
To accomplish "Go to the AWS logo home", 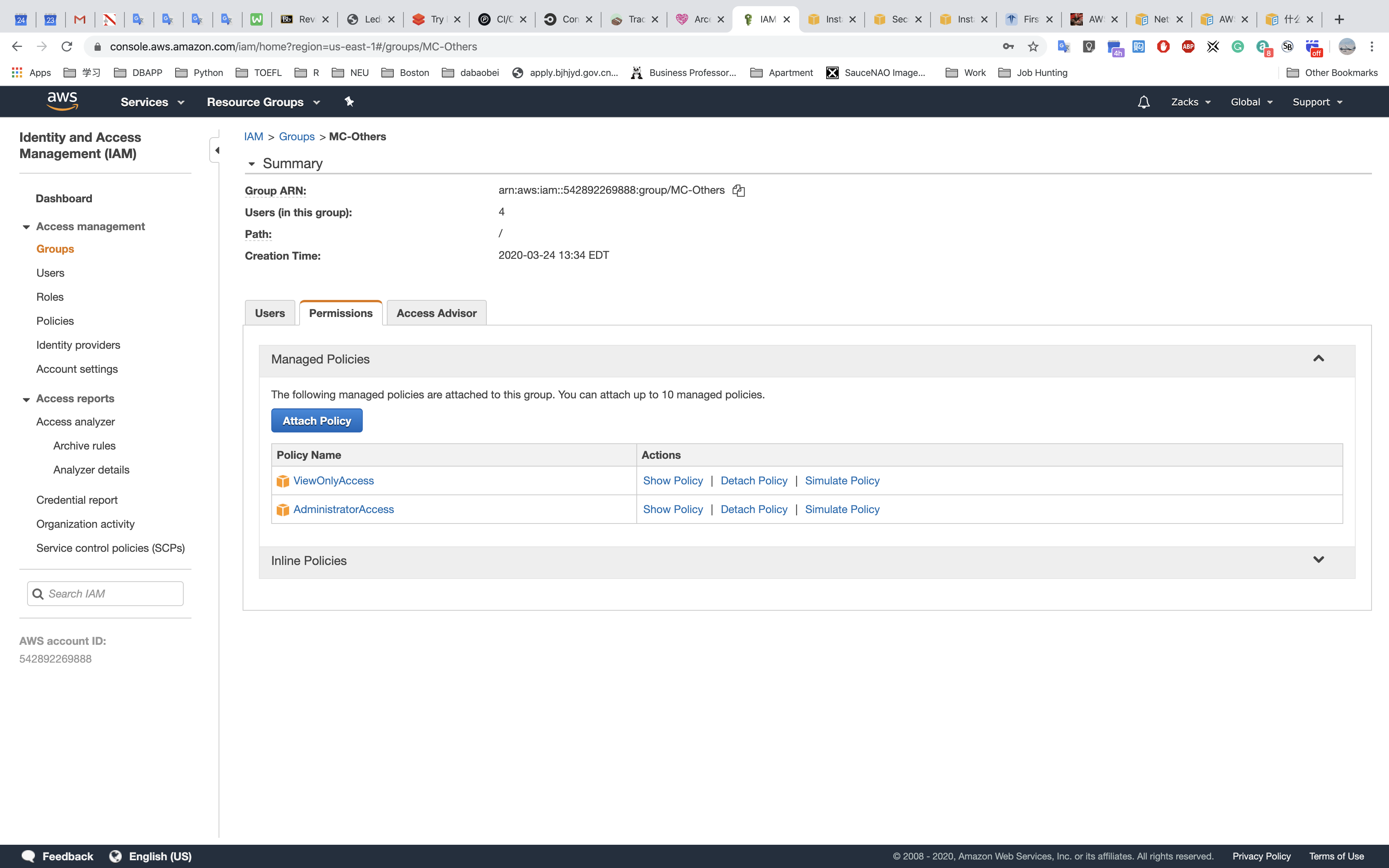I will (62, 102).
